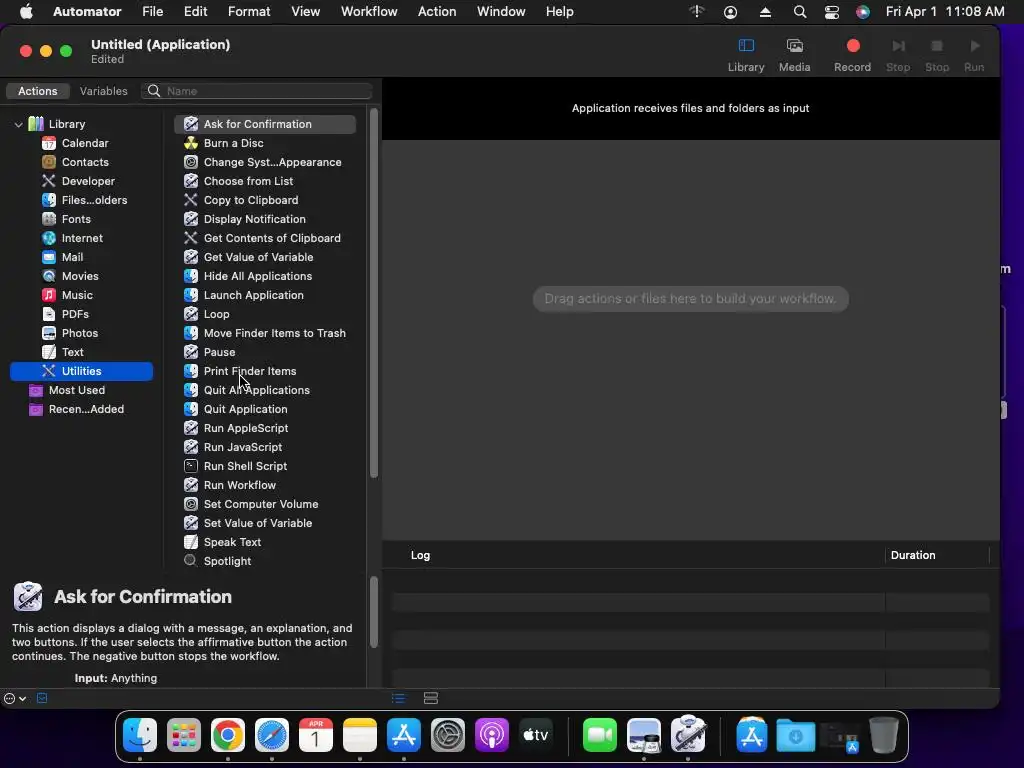Open the Media browser

tap(794, 55)
